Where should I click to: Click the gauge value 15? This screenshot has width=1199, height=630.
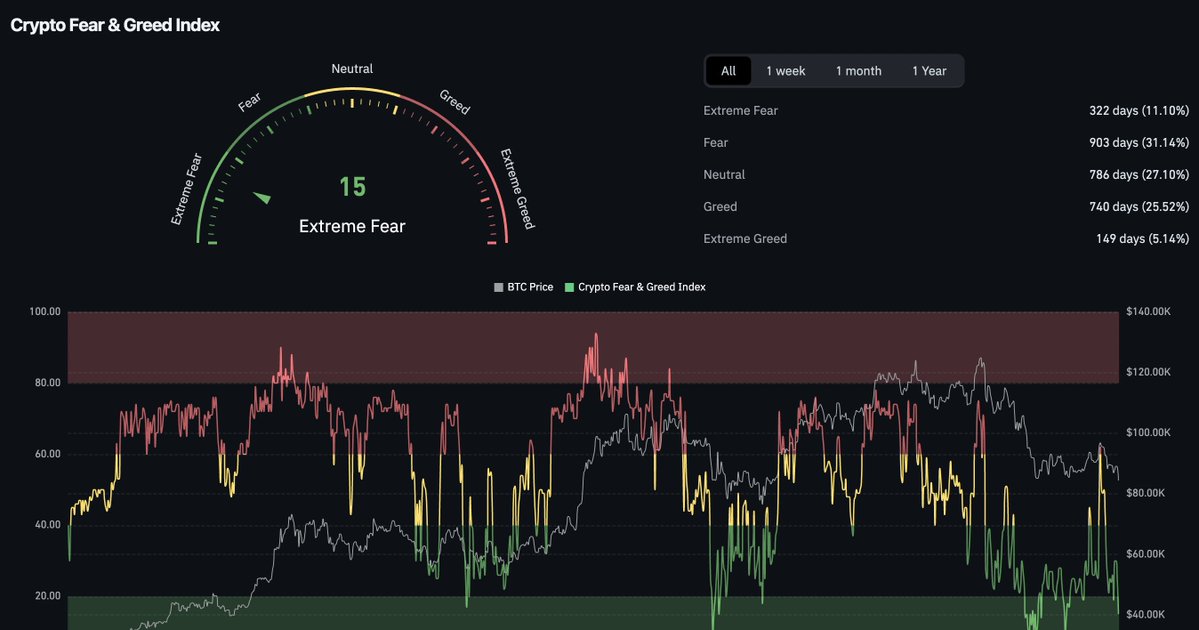tap(353, 187)
